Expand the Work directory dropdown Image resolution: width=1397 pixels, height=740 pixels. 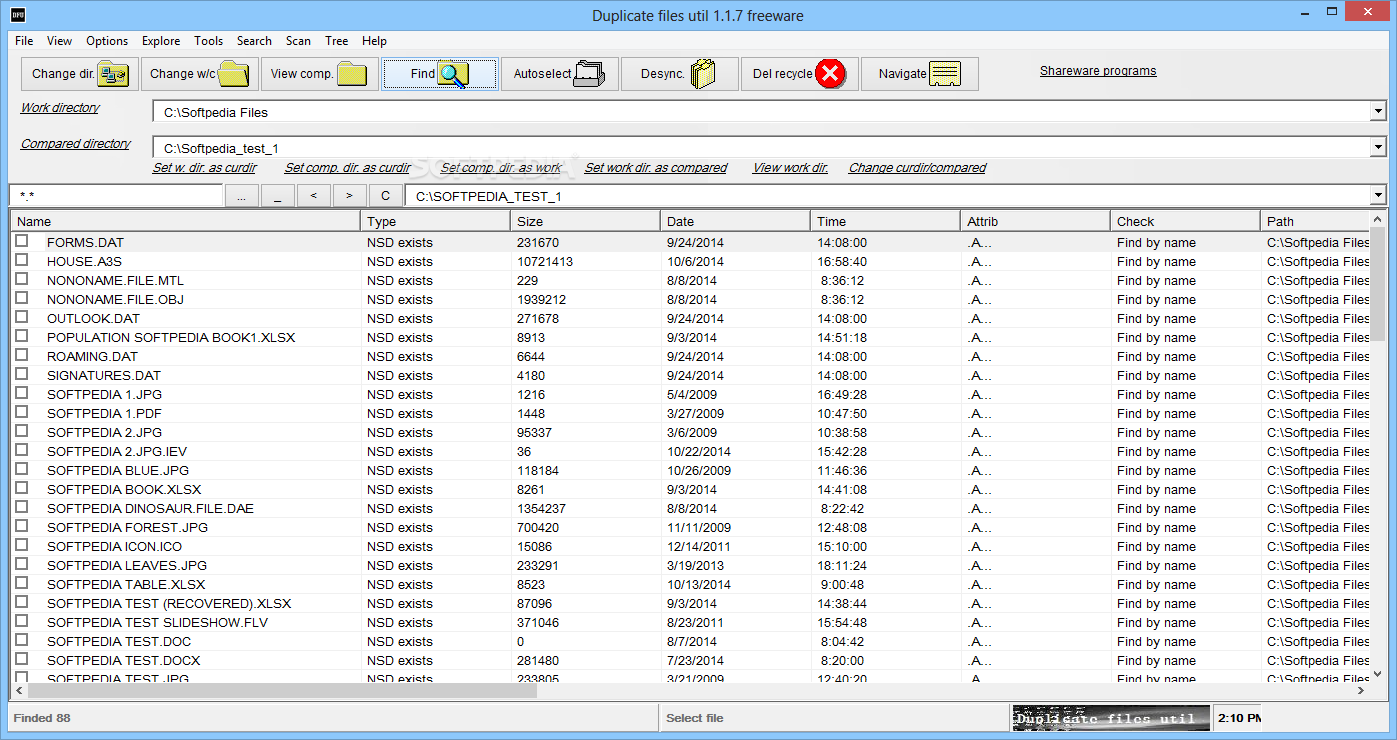1378,111
